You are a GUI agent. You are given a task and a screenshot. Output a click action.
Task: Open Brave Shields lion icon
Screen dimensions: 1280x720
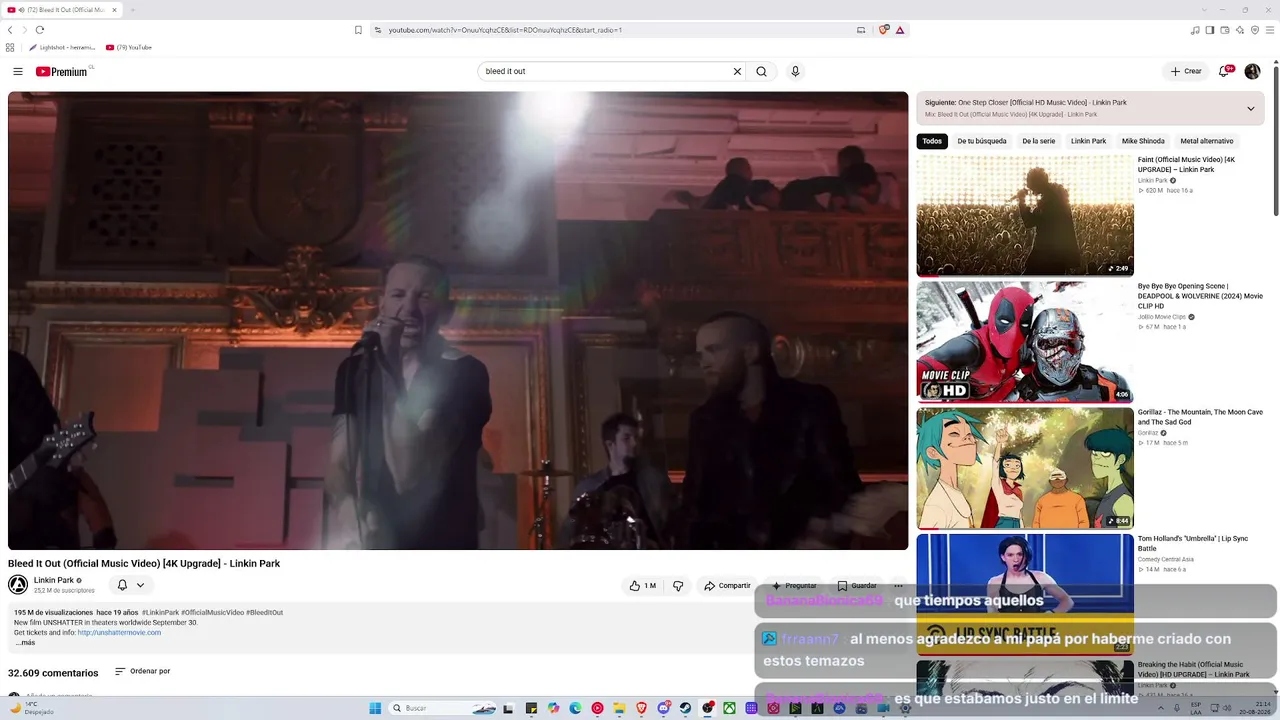[x=884, y=30]
